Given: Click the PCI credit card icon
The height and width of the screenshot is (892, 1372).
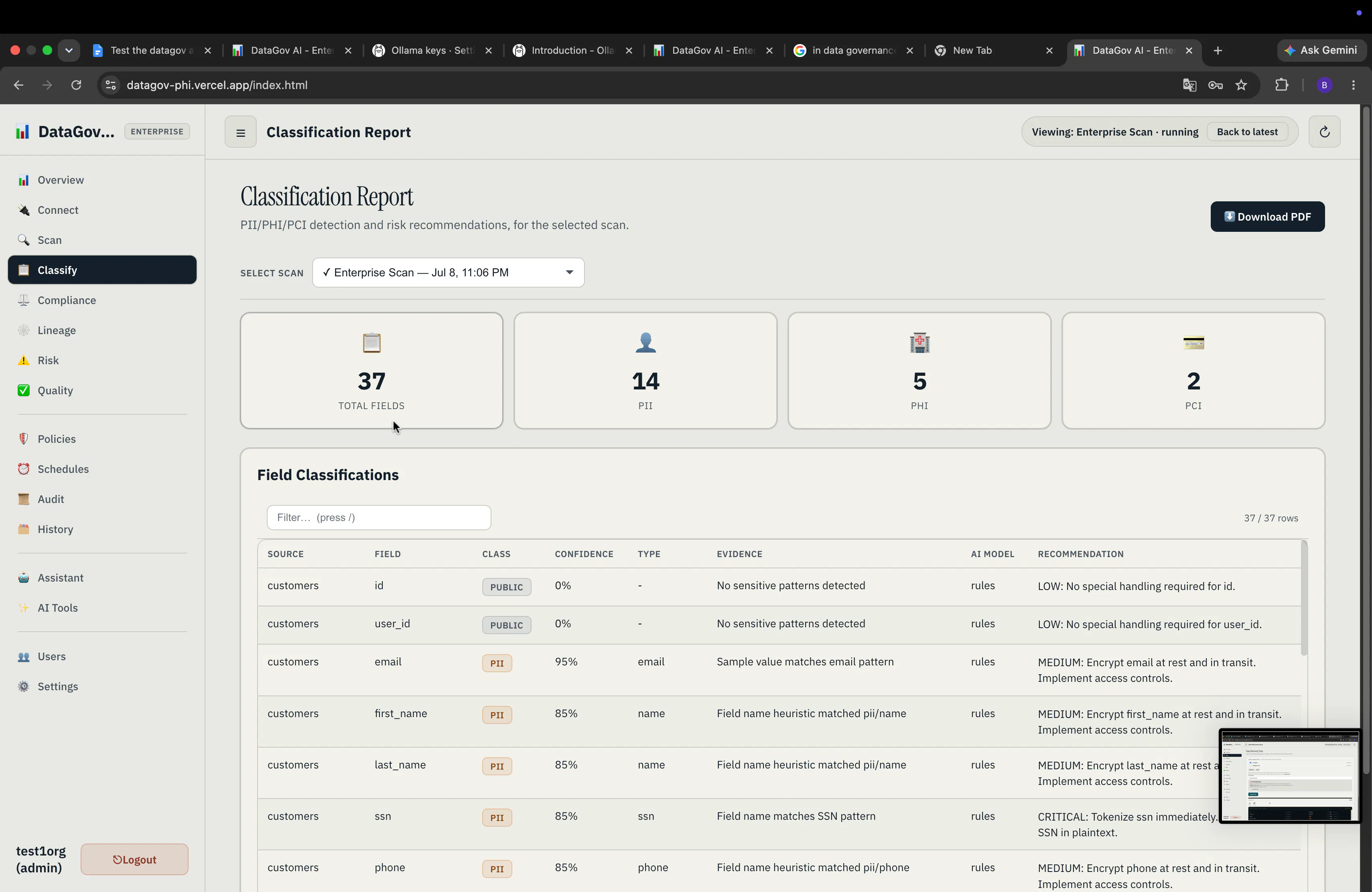Looking at the screenshot, I should pos(1193,343).
